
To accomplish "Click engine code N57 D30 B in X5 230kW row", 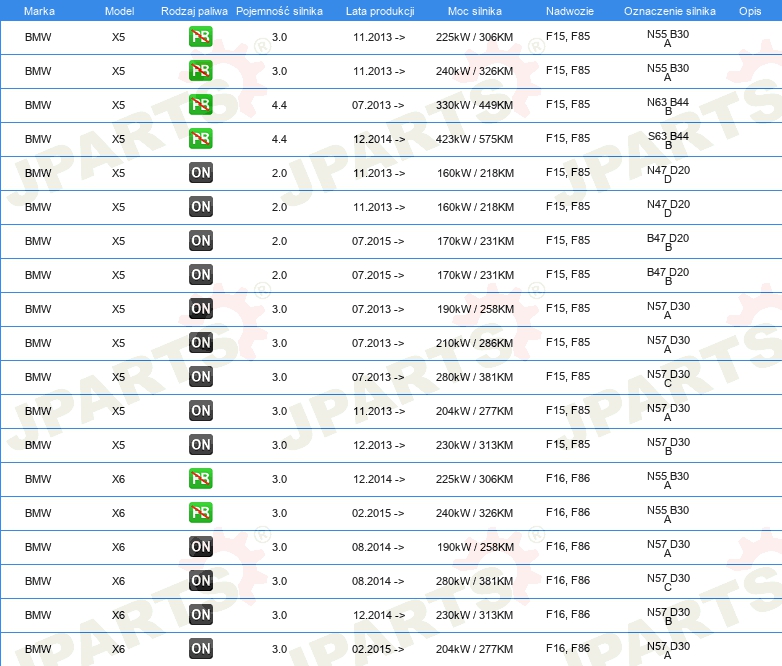I will click(668, 446).
